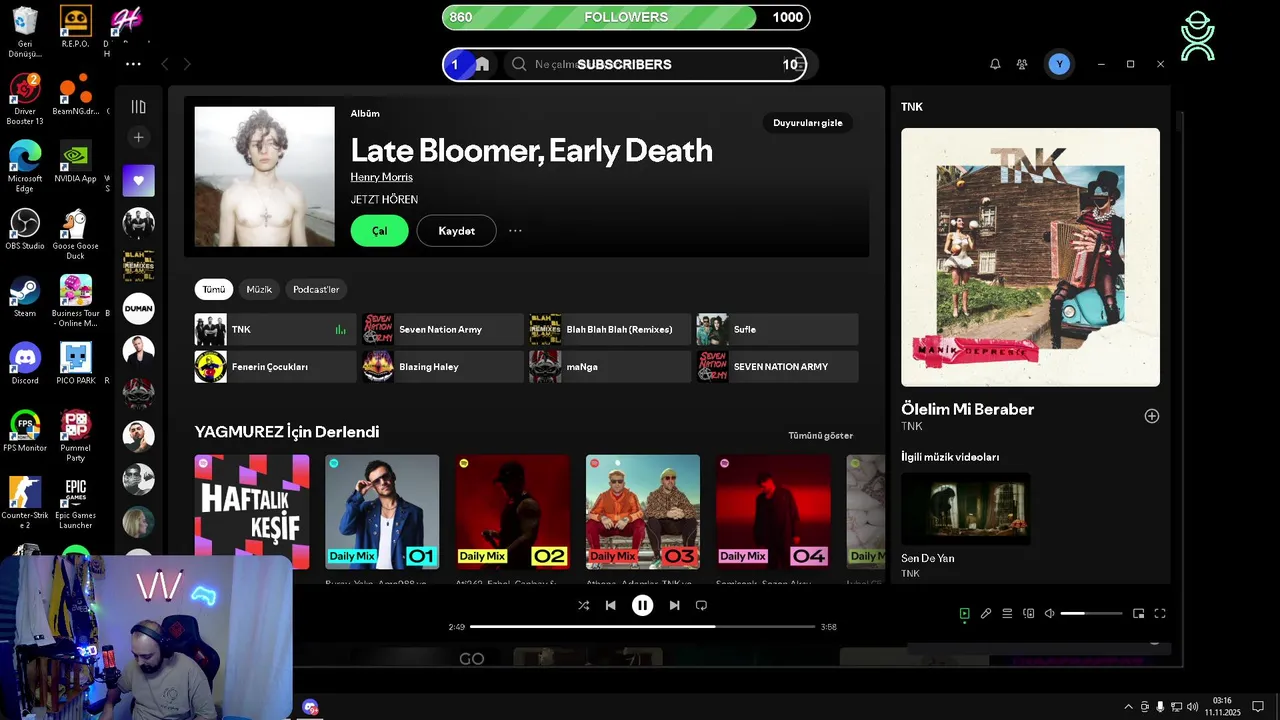Image resolution: width=1280 pixels, height=720 pixels.
Task: Open the notifications bell icon
Action: 995,64
